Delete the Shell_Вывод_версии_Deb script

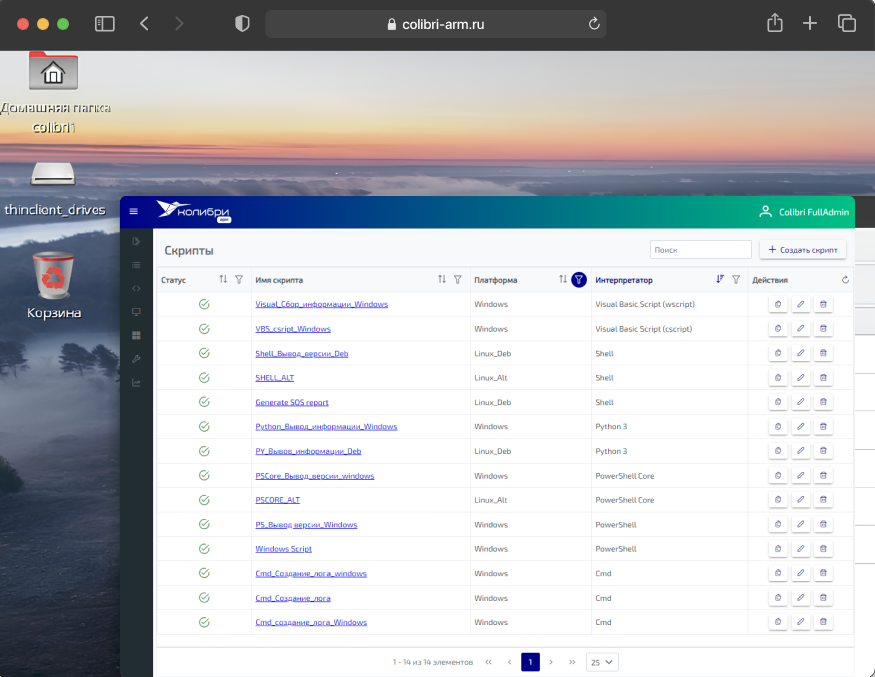pyautogui.click(x=823, y=353)
